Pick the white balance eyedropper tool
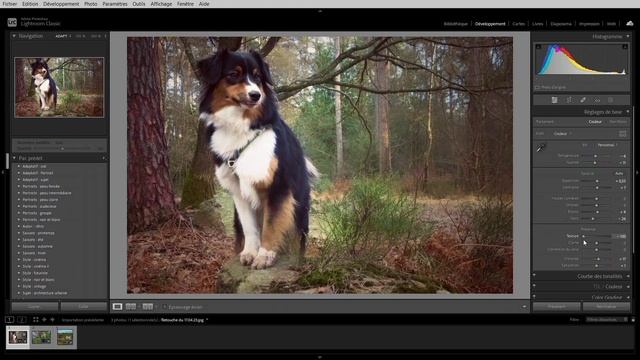 pyautogui.click(x=541, y=148)
